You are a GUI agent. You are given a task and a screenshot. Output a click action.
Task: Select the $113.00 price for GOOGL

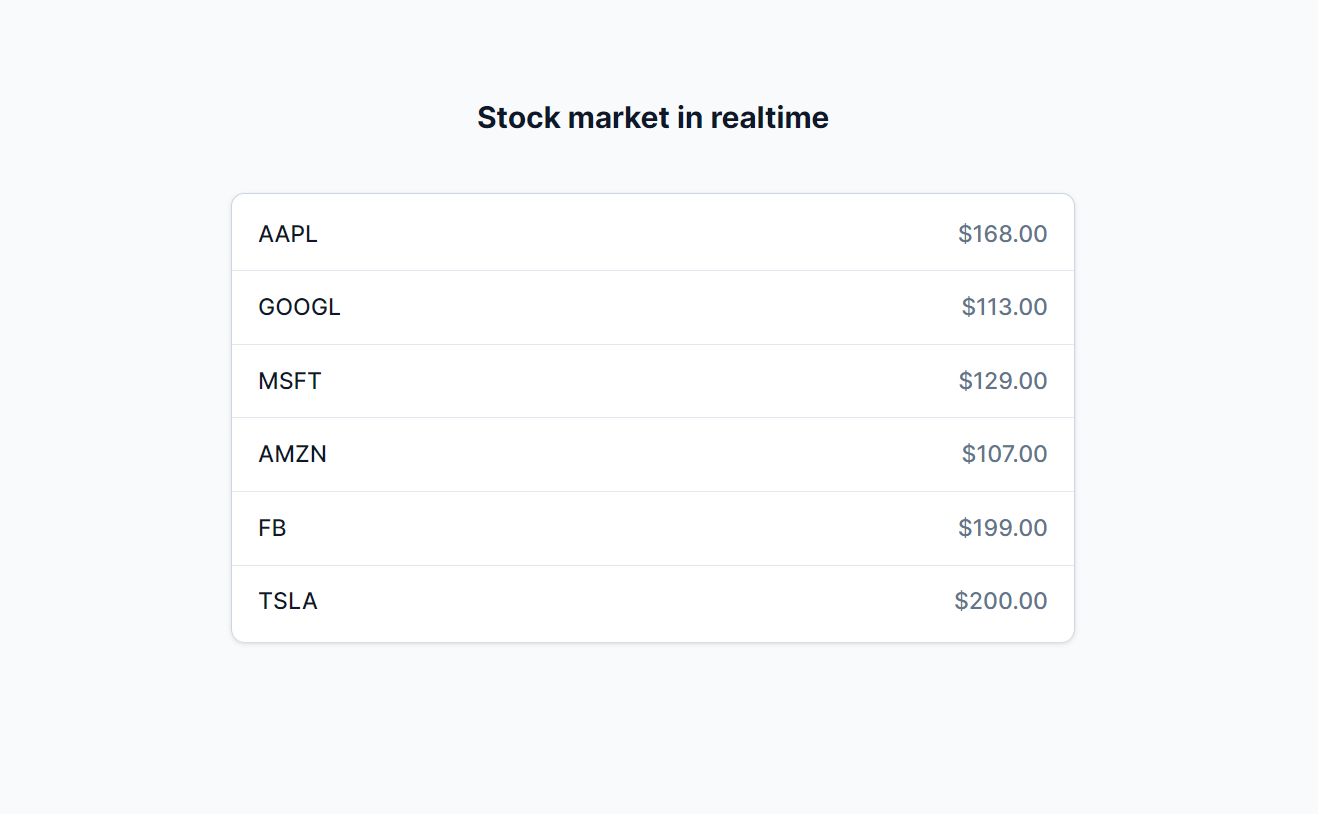[1004, 307]
